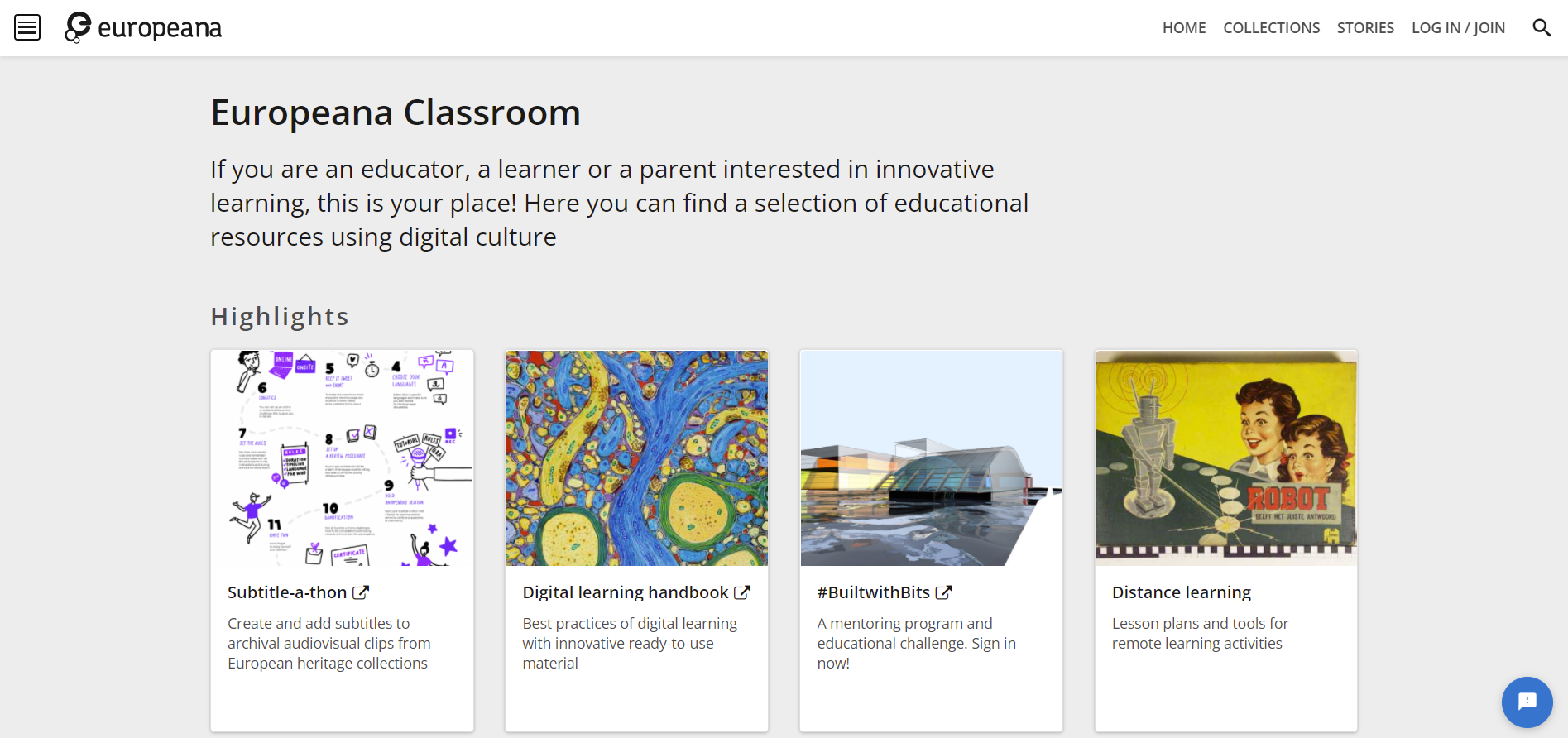1568x738 pixels.
Task: Open the search magnifier icon
Action: pyautogui.click(x=1541, y=28)
